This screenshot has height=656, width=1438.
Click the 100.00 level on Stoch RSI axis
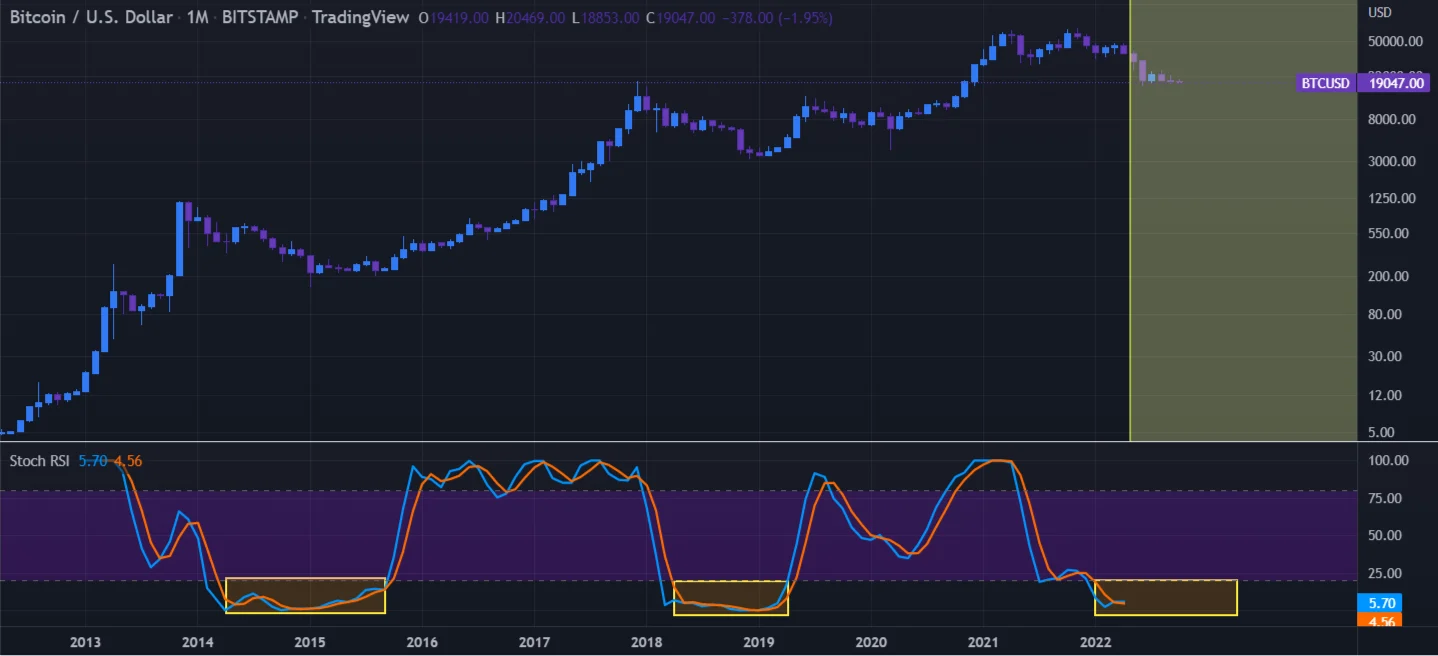coord(1389,461)
